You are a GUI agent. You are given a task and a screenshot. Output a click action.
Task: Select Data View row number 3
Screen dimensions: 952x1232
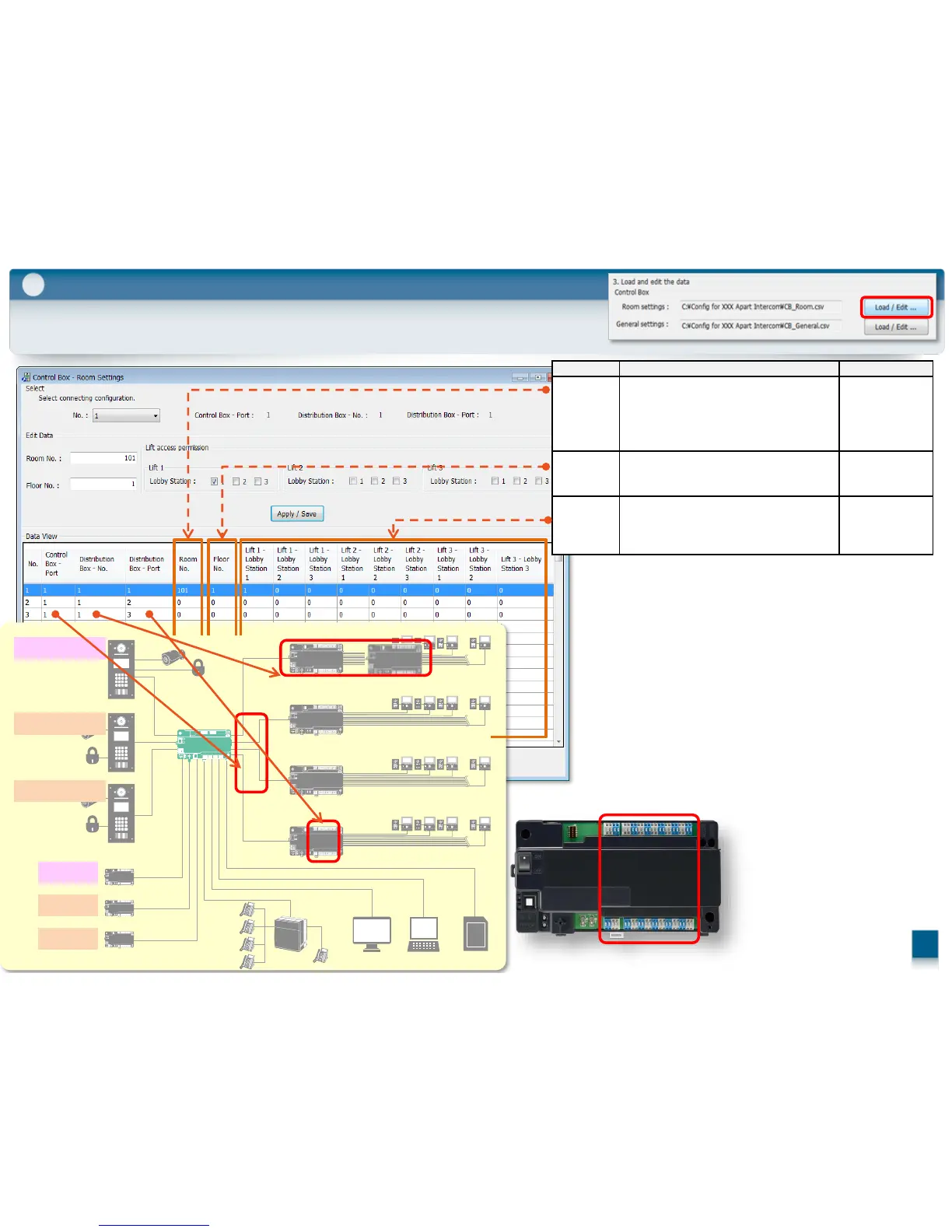288,614
